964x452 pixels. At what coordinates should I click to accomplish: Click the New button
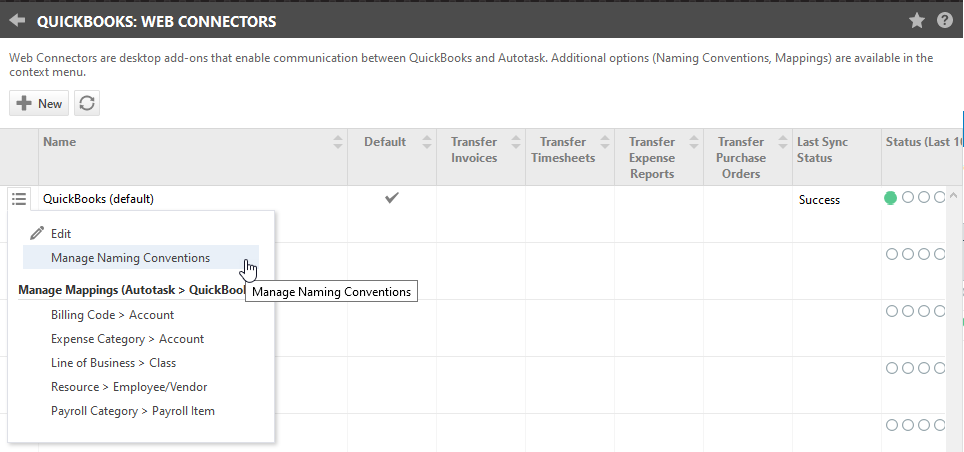click(x=39, y=103)
